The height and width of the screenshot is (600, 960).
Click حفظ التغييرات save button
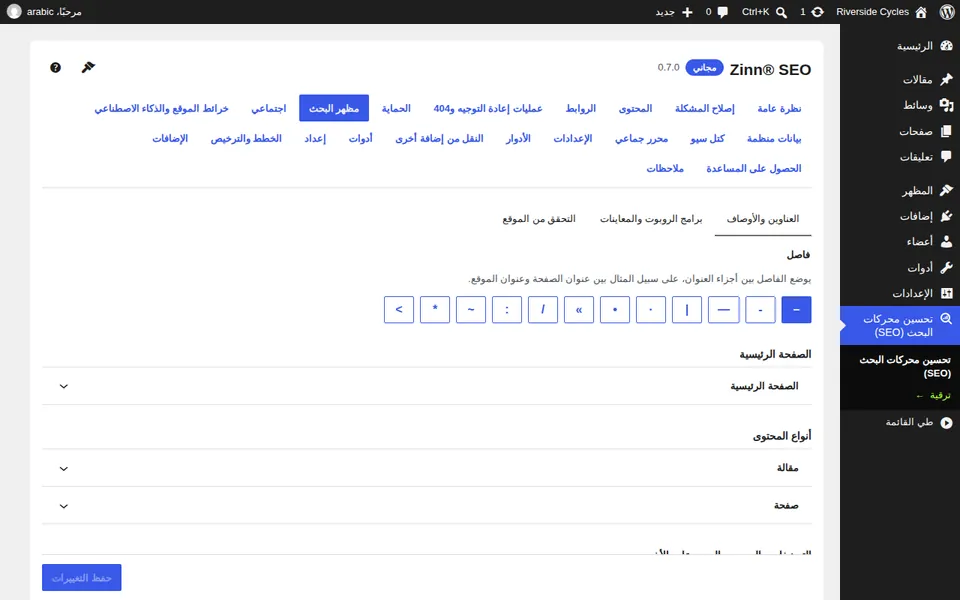click(x=81, y=578)
